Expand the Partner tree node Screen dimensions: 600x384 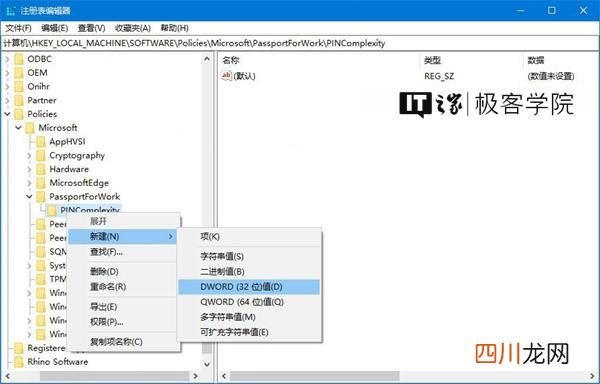click(x=8, y=100)
